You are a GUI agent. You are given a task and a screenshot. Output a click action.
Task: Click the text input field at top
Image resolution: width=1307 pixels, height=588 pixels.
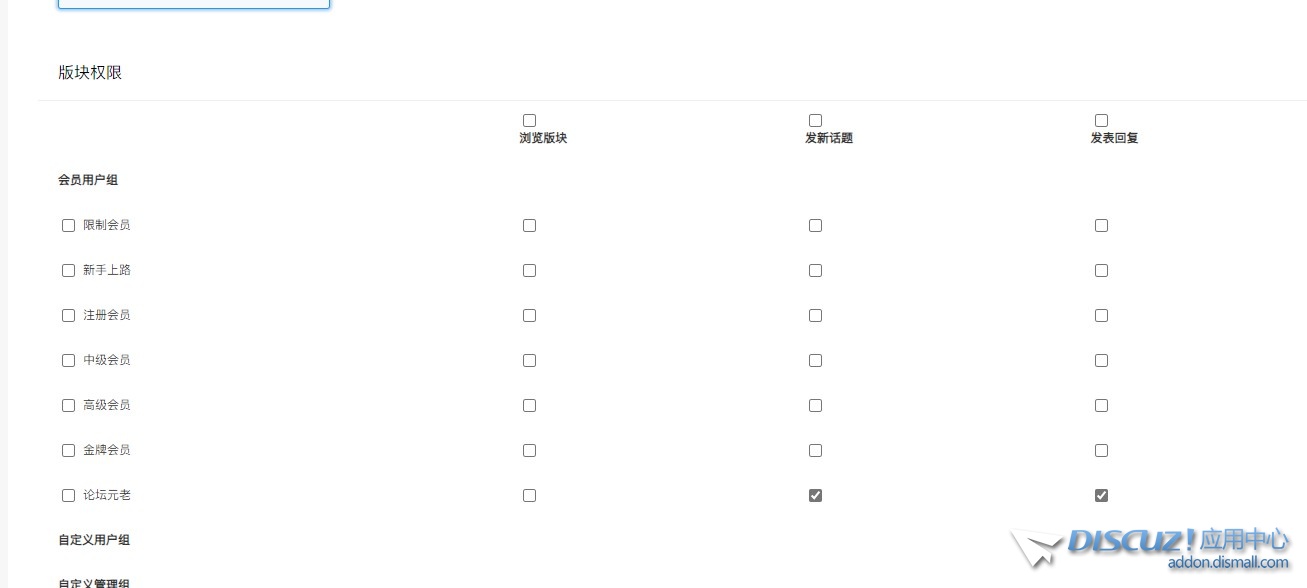193,3
